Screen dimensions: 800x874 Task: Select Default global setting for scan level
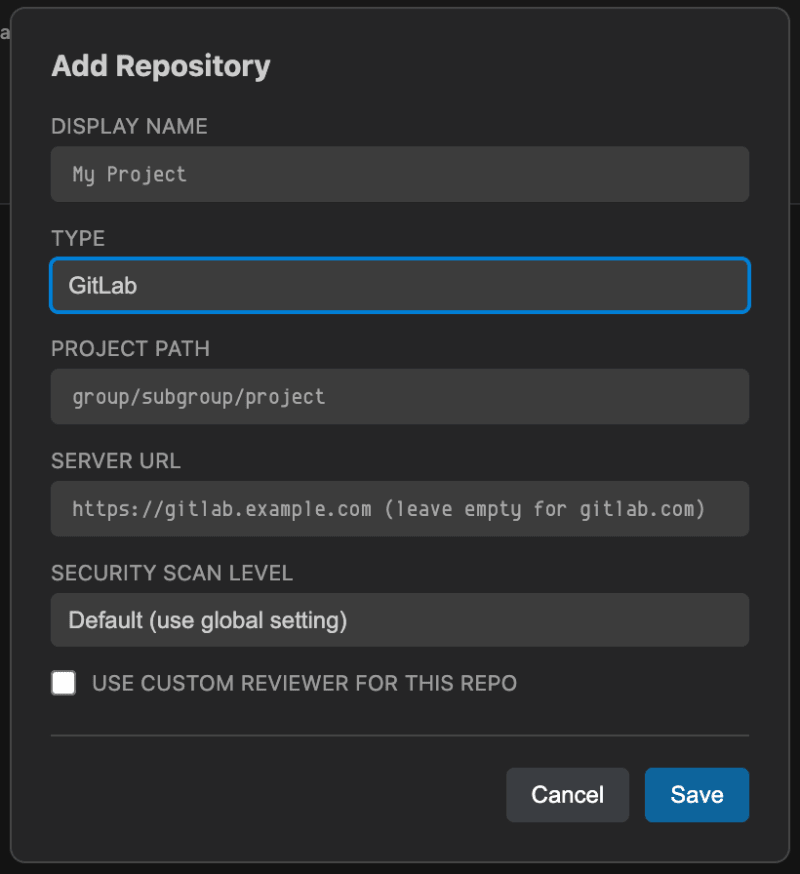(x=400, y=620)
